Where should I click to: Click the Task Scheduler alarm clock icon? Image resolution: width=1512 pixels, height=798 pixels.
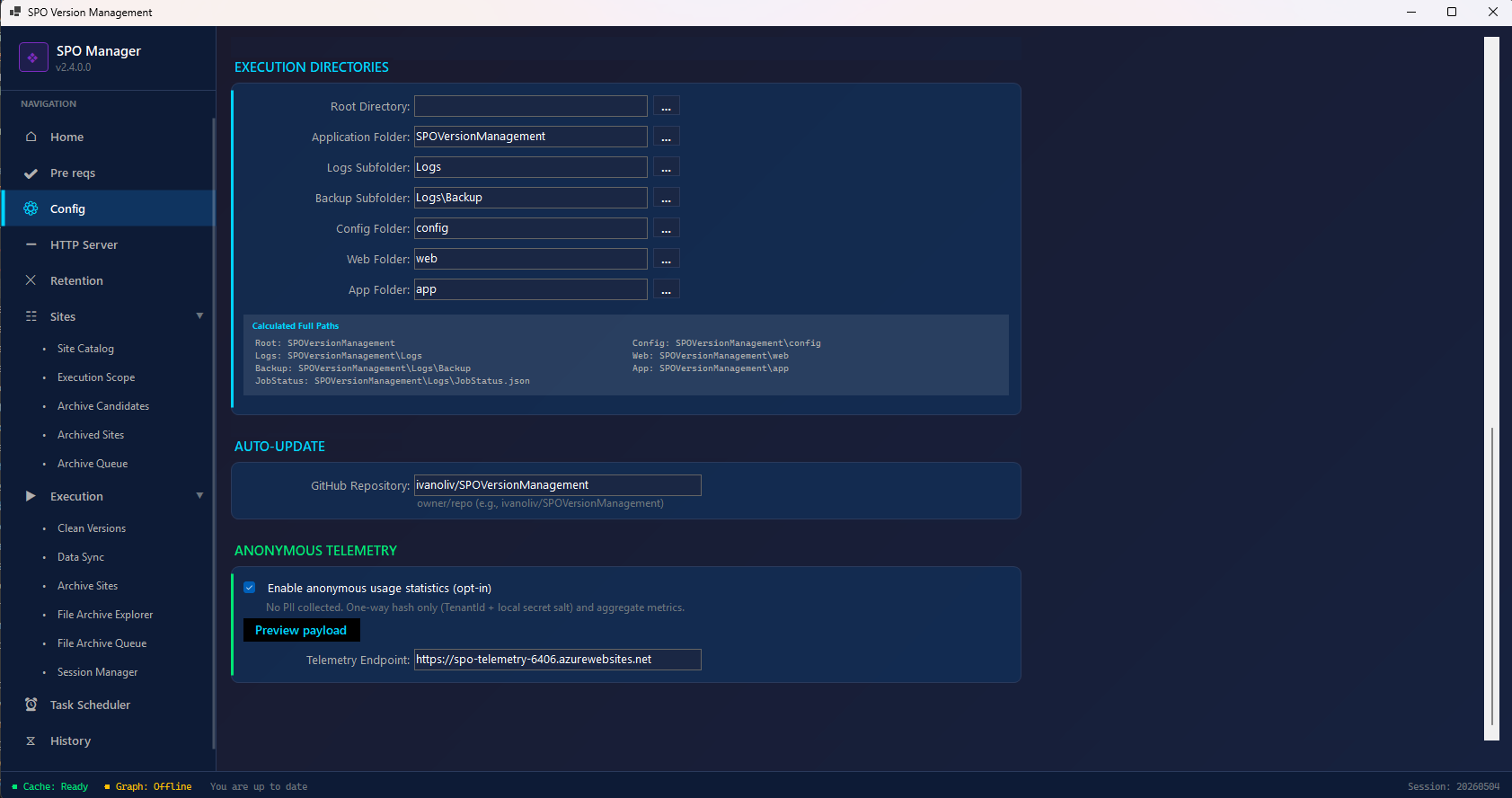[31, 705]
